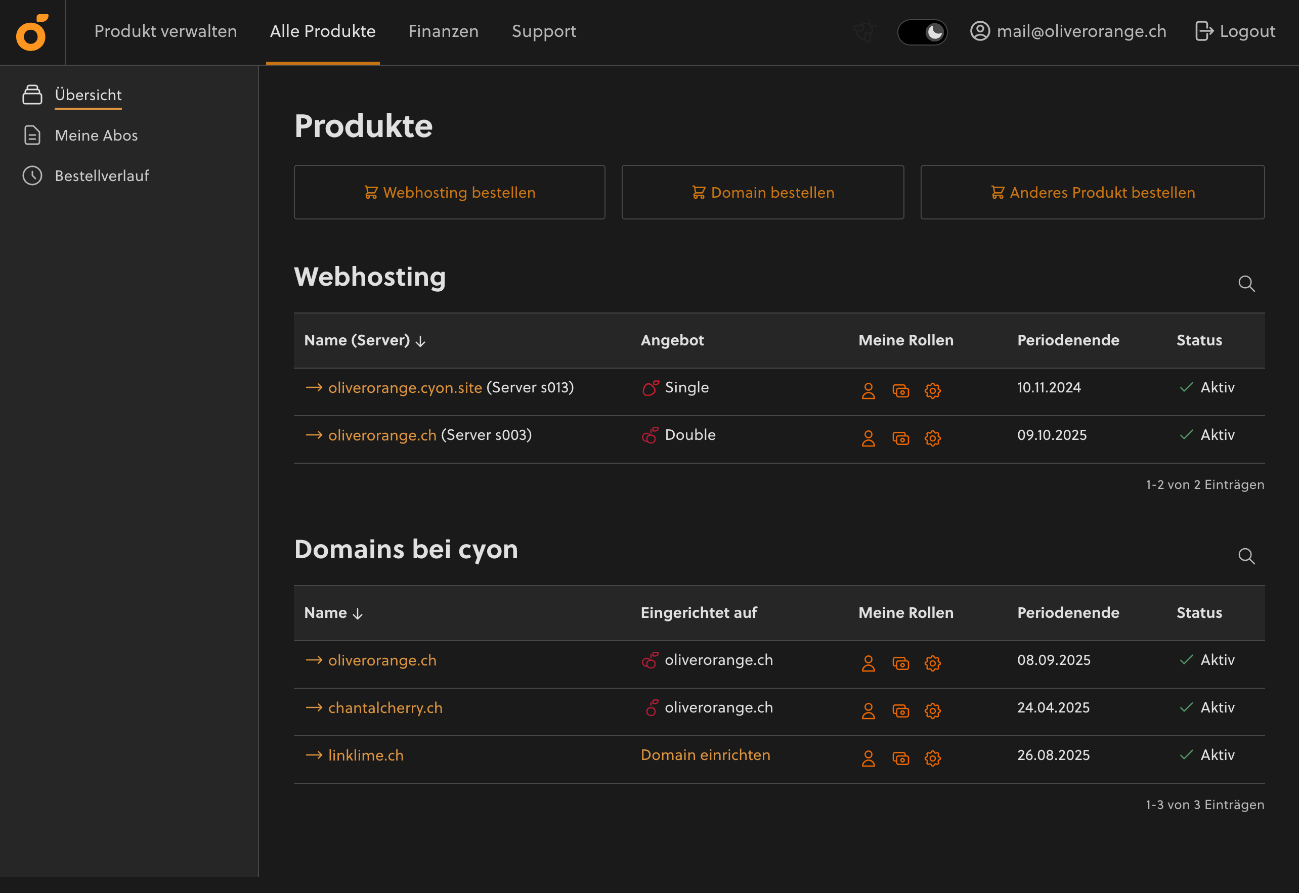Image resolution: width=1299 pixels, height=893 pixels.
Task: Open search for the Domains bei cyon table
Action: pyautogui.click(x=1247, y=556)
